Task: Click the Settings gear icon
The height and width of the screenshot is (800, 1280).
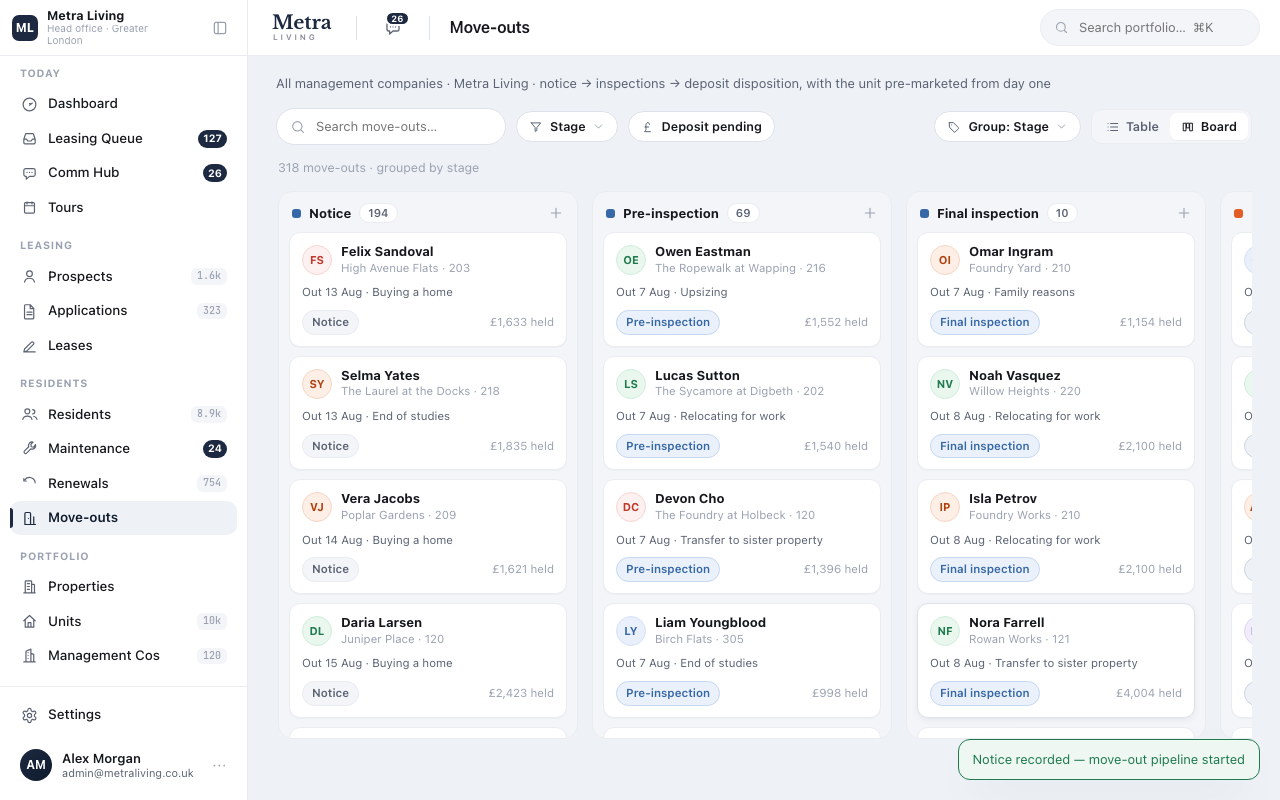Action: pyautogui.click(x=29, y=715)
